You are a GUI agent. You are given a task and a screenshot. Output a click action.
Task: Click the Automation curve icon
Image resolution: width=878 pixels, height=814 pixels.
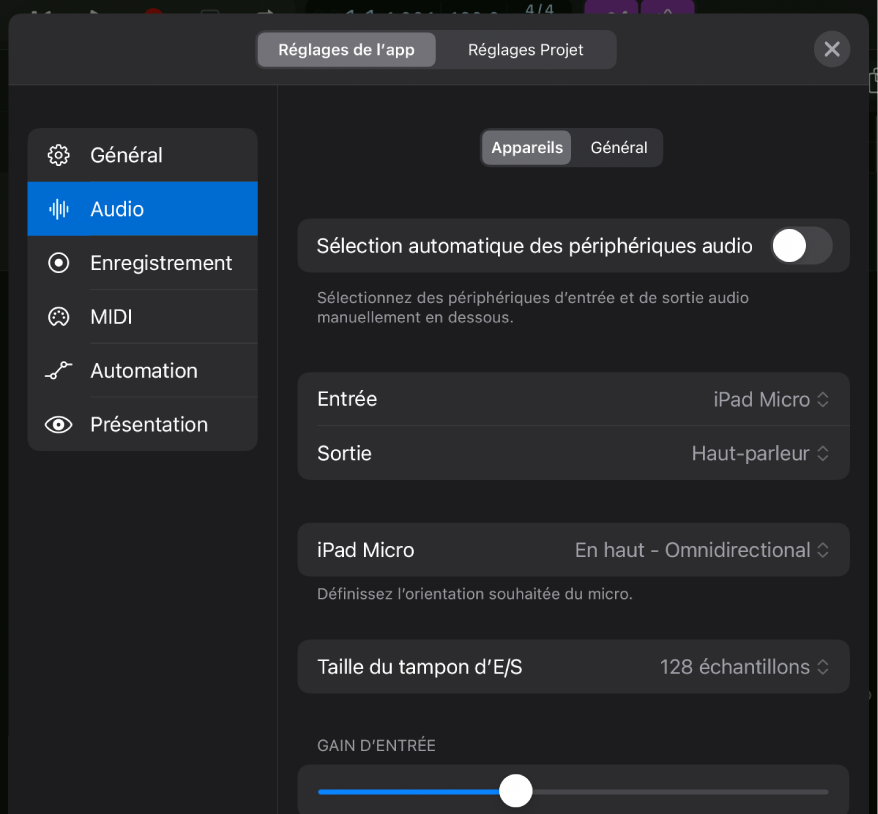(x=59, y=371)
